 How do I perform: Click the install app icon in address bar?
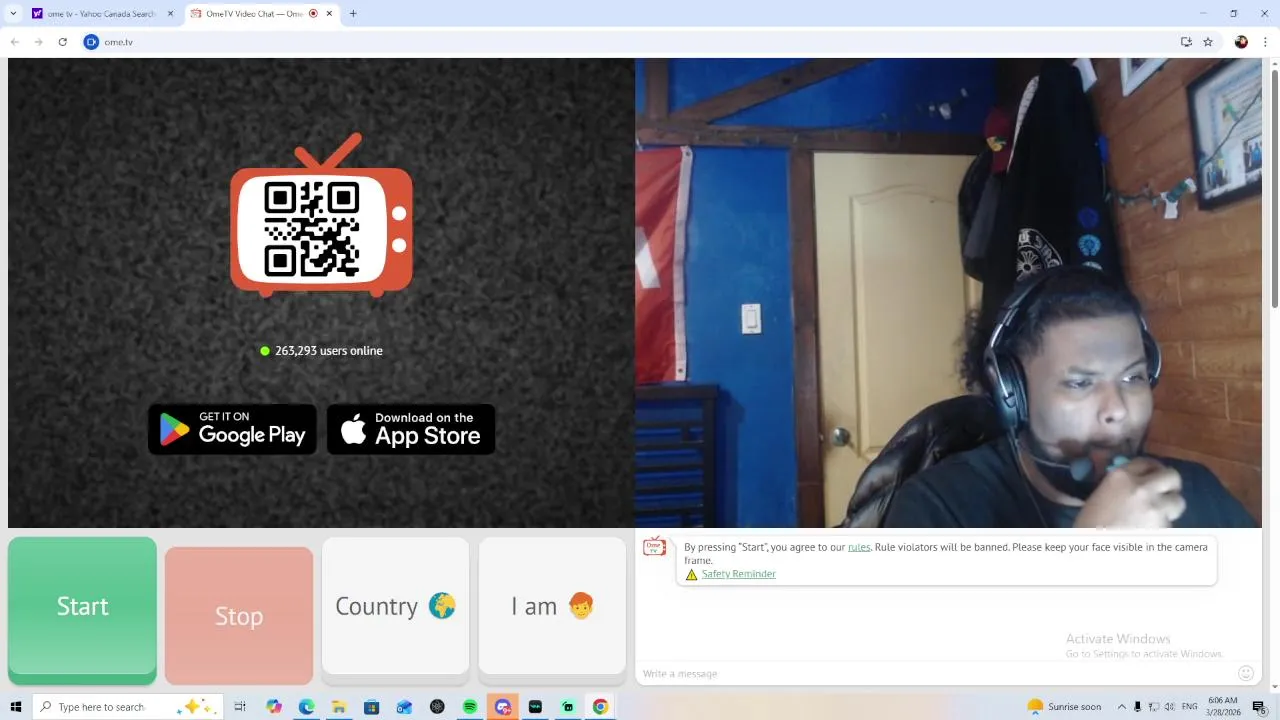point(1186,42)
